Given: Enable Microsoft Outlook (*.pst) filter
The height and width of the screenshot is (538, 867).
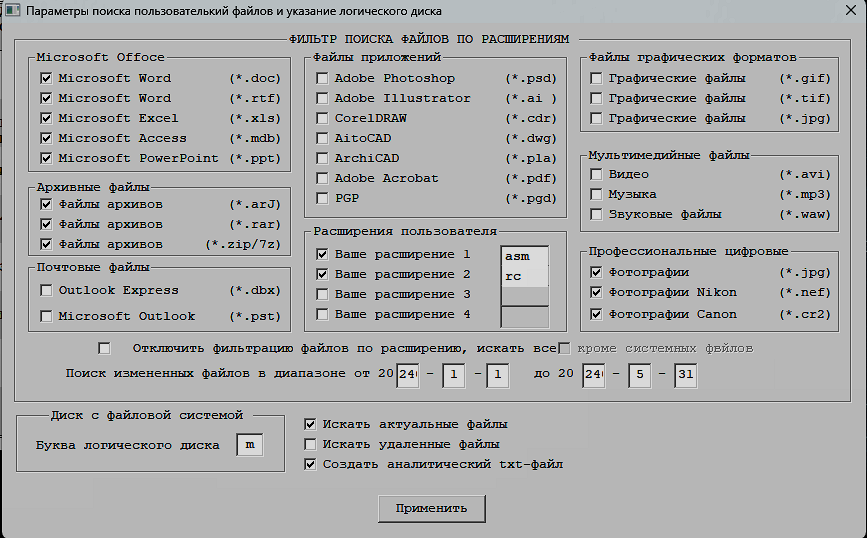Looking at the screenshot, I should 46,316.
